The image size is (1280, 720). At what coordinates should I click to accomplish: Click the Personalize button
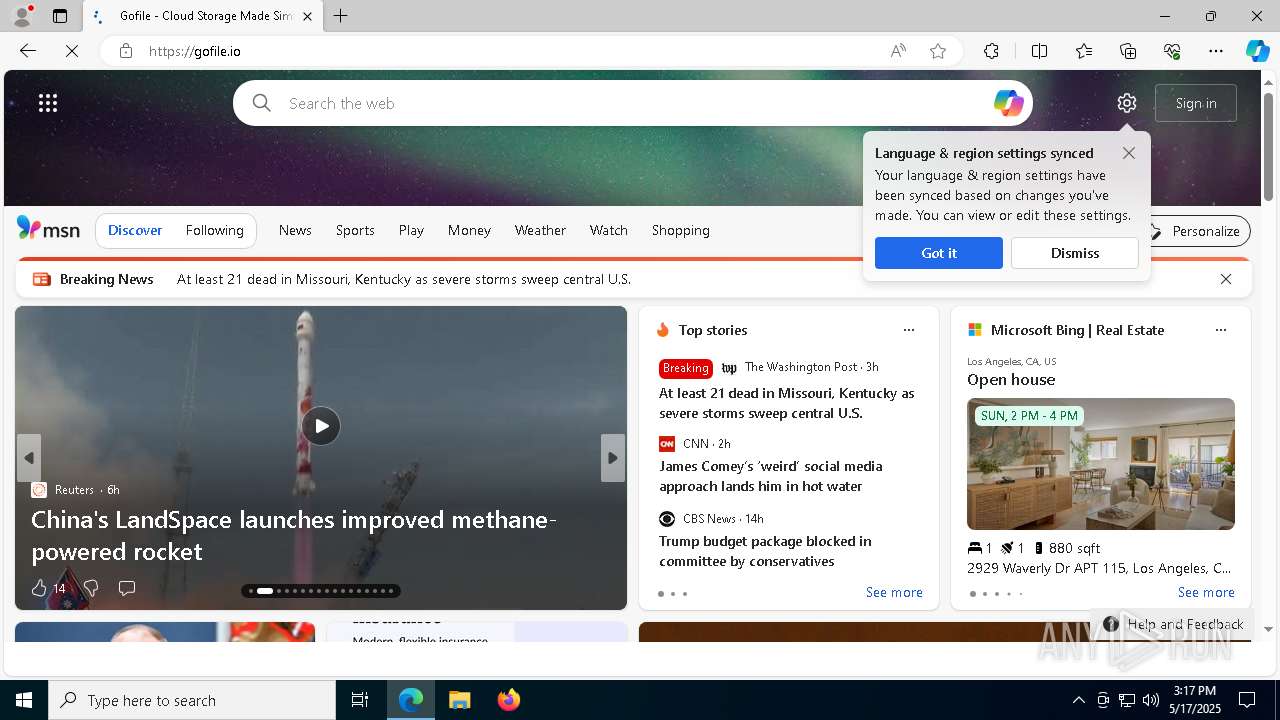[x=1196, y=231]
